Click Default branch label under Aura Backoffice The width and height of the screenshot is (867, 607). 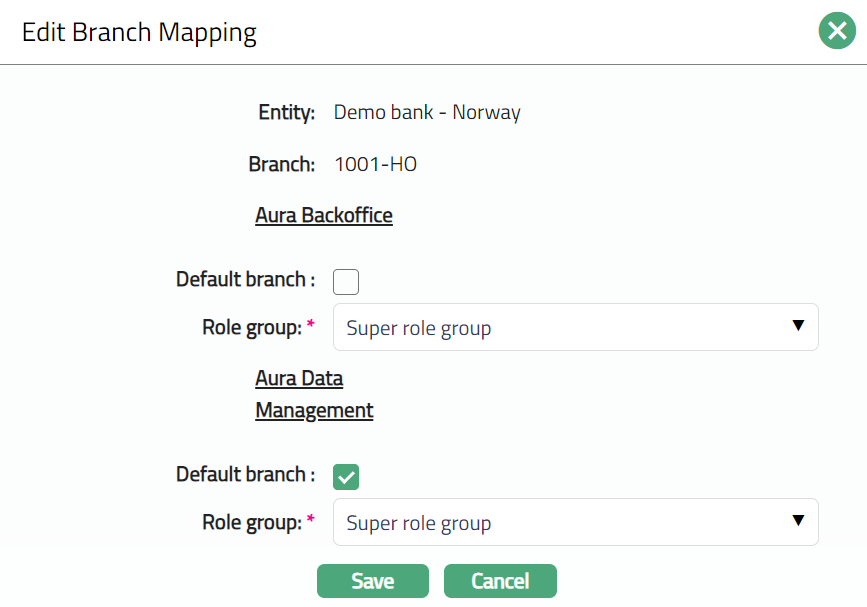click(x=245, y=280)
